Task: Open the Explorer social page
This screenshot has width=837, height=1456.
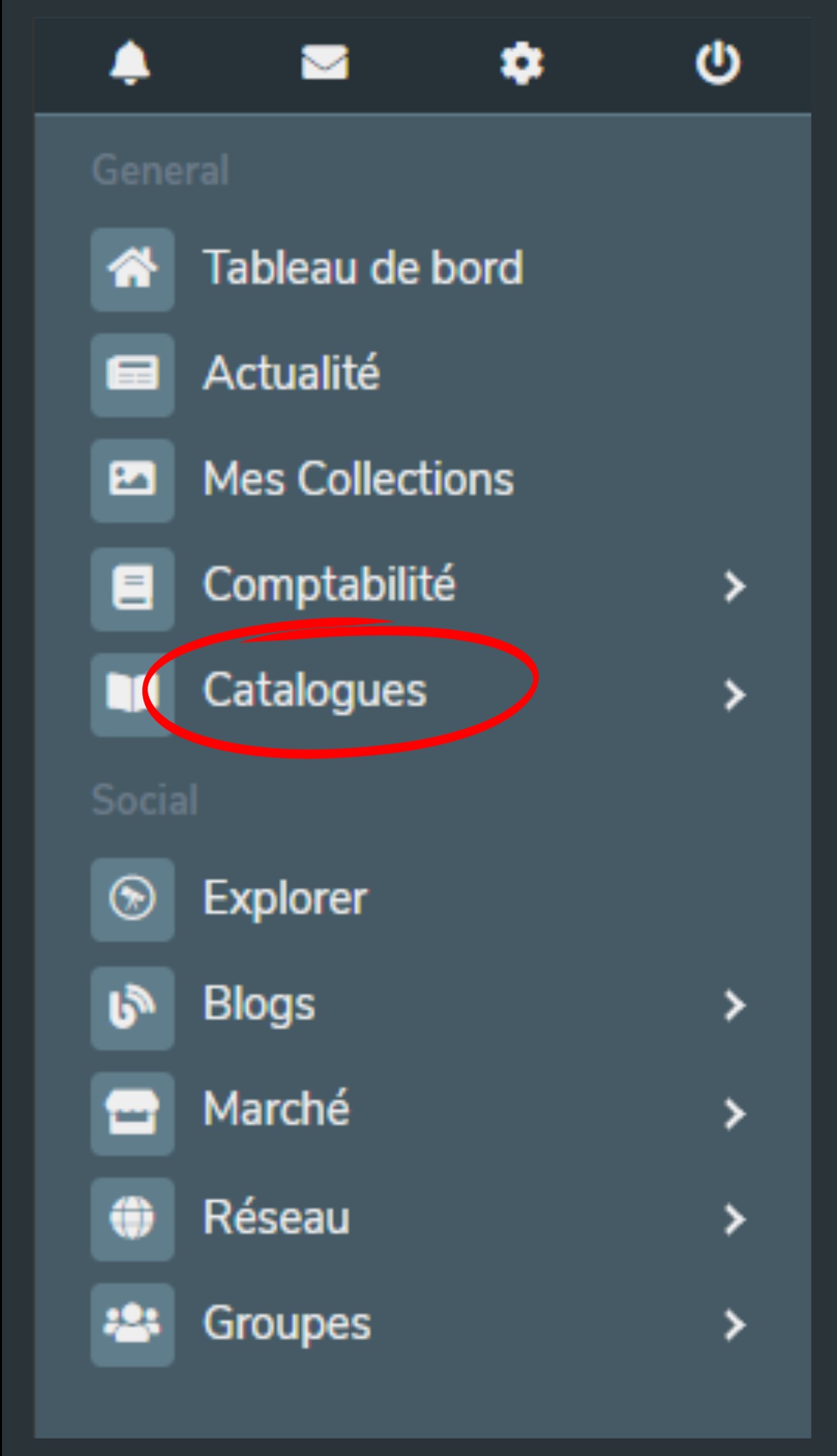Action: point(286,899)
